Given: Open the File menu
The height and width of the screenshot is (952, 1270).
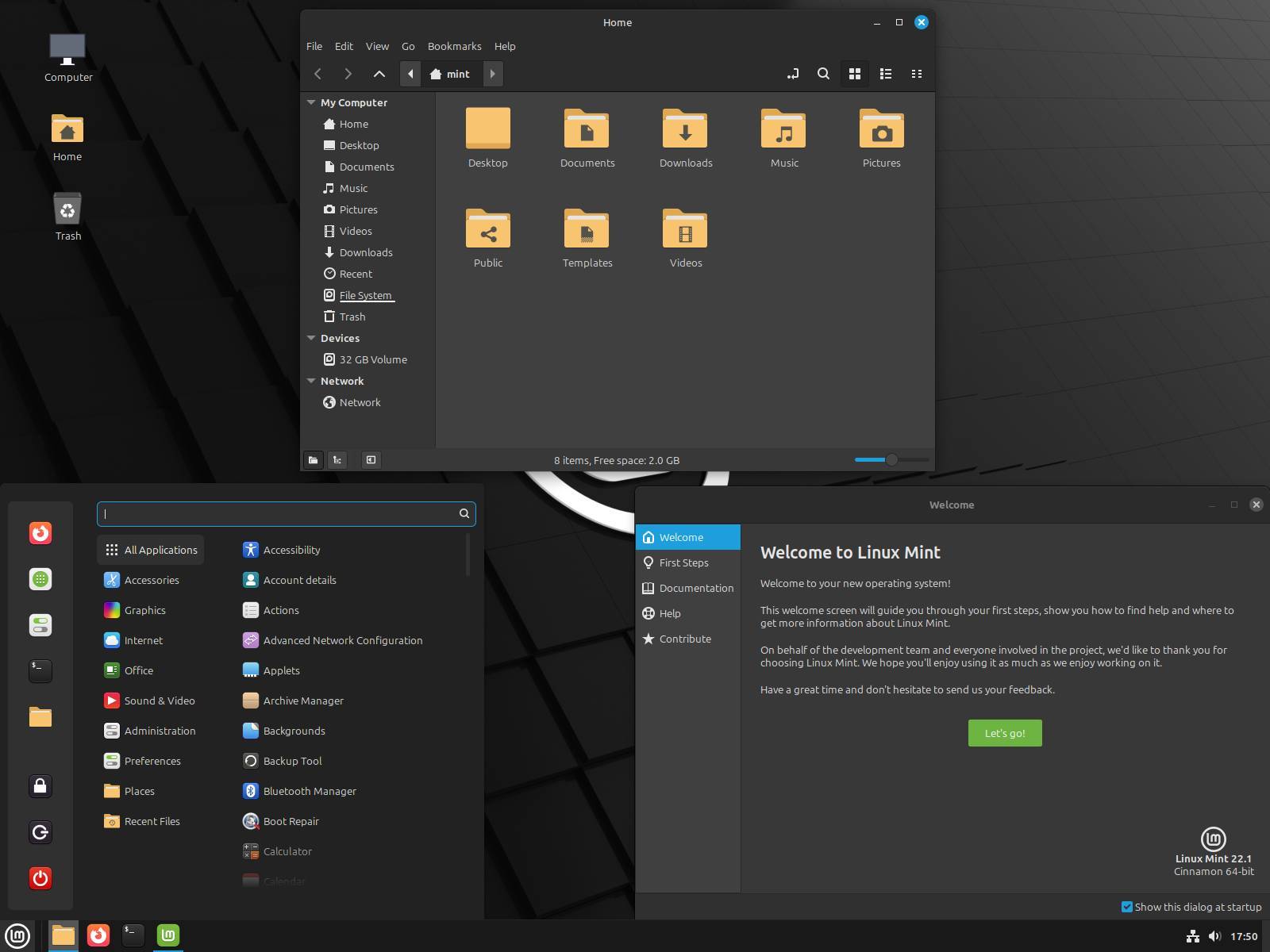Looking at the screenshot, I should click(314, 46).
